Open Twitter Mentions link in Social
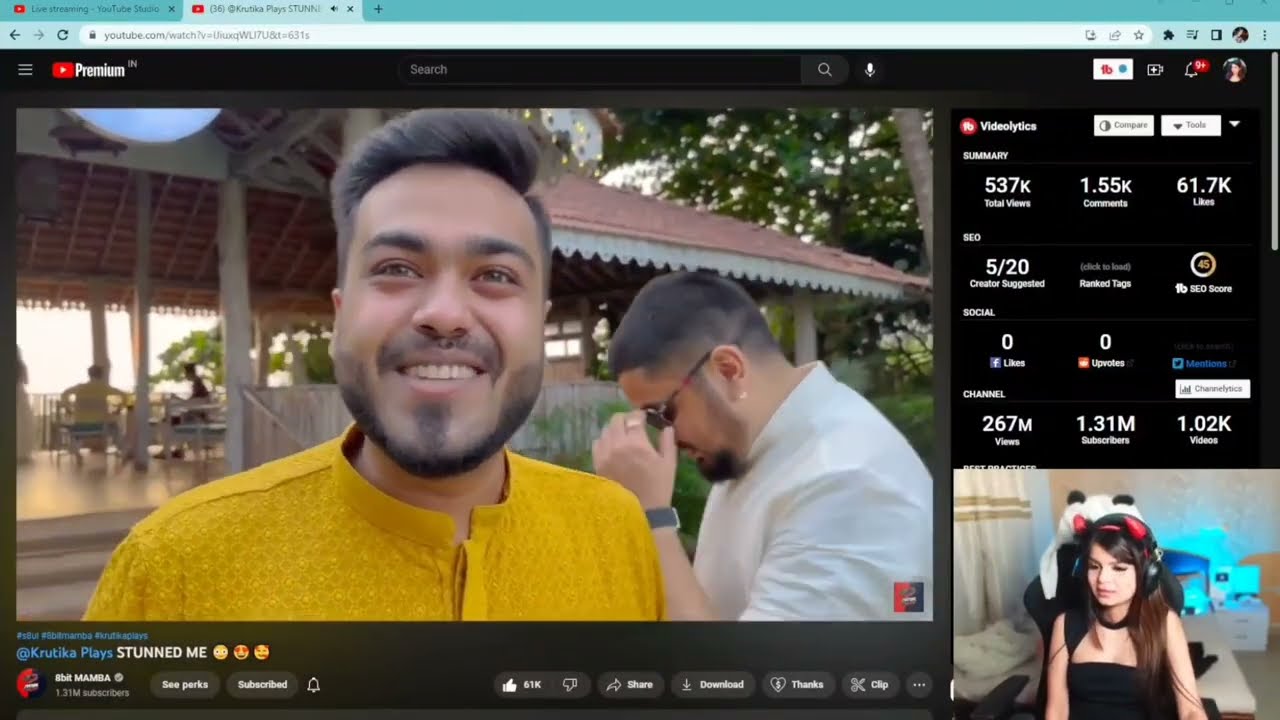 (1203, 363)
